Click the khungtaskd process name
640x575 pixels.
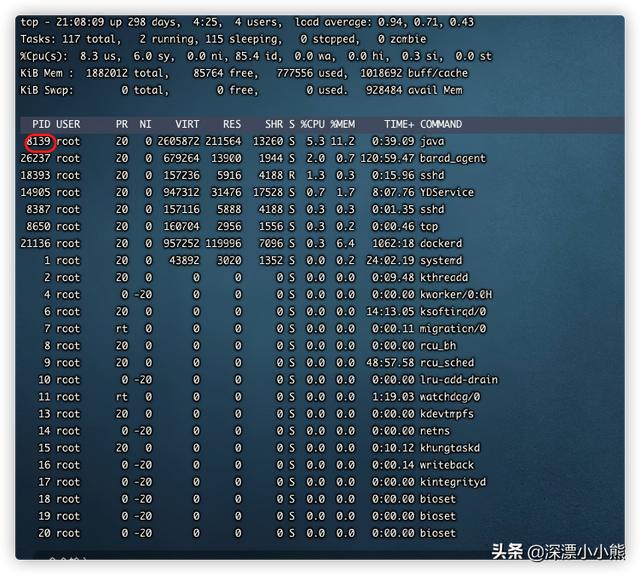click(450, 447)
